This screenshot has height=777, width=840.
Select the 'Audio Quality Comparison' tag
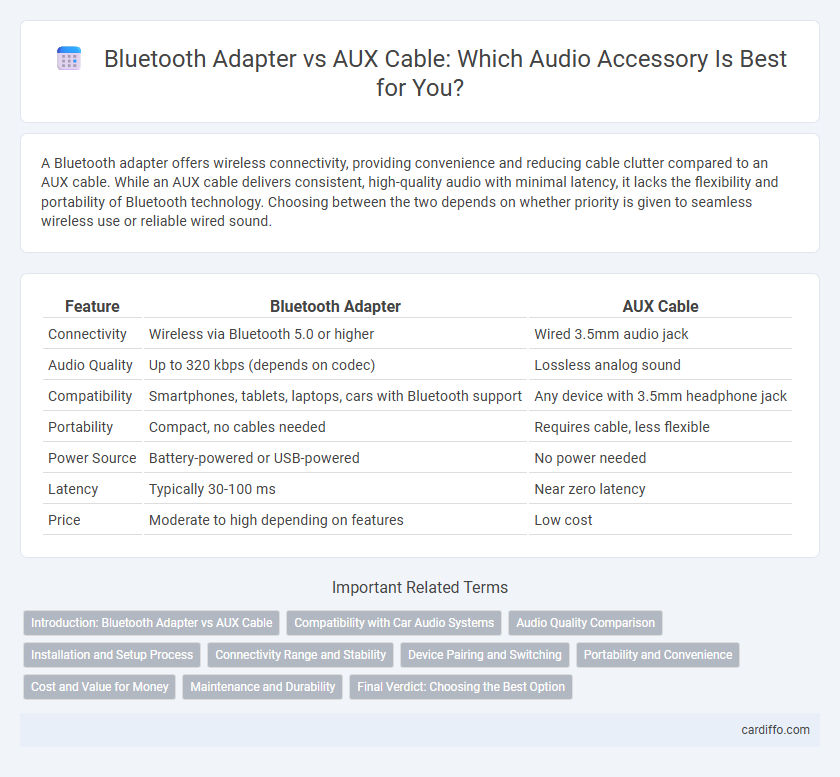586,623
